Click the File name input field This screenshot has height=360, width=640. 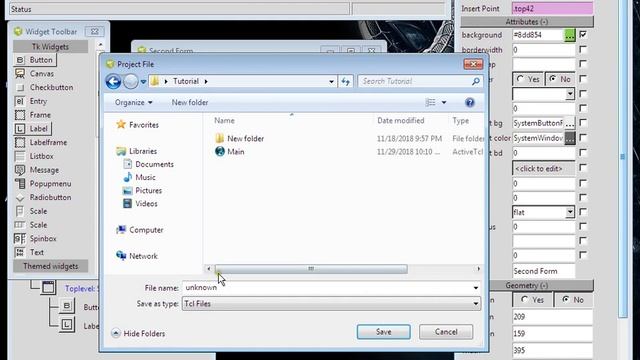327,288
